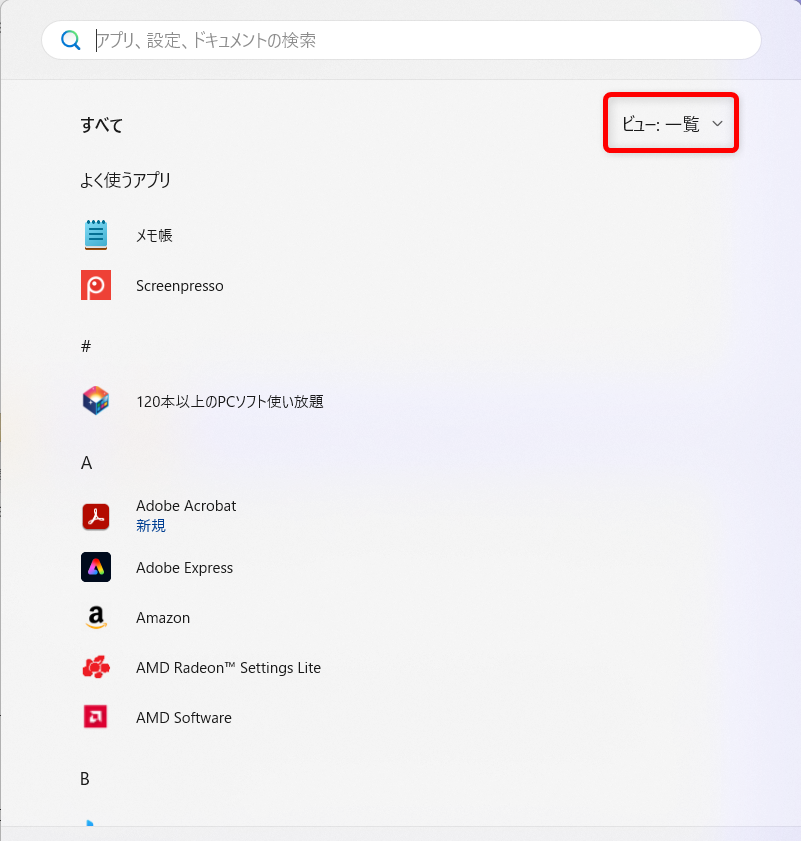Select the メモ帳 app name
This screenshot has width=801, height=841.
click(154, 235)
